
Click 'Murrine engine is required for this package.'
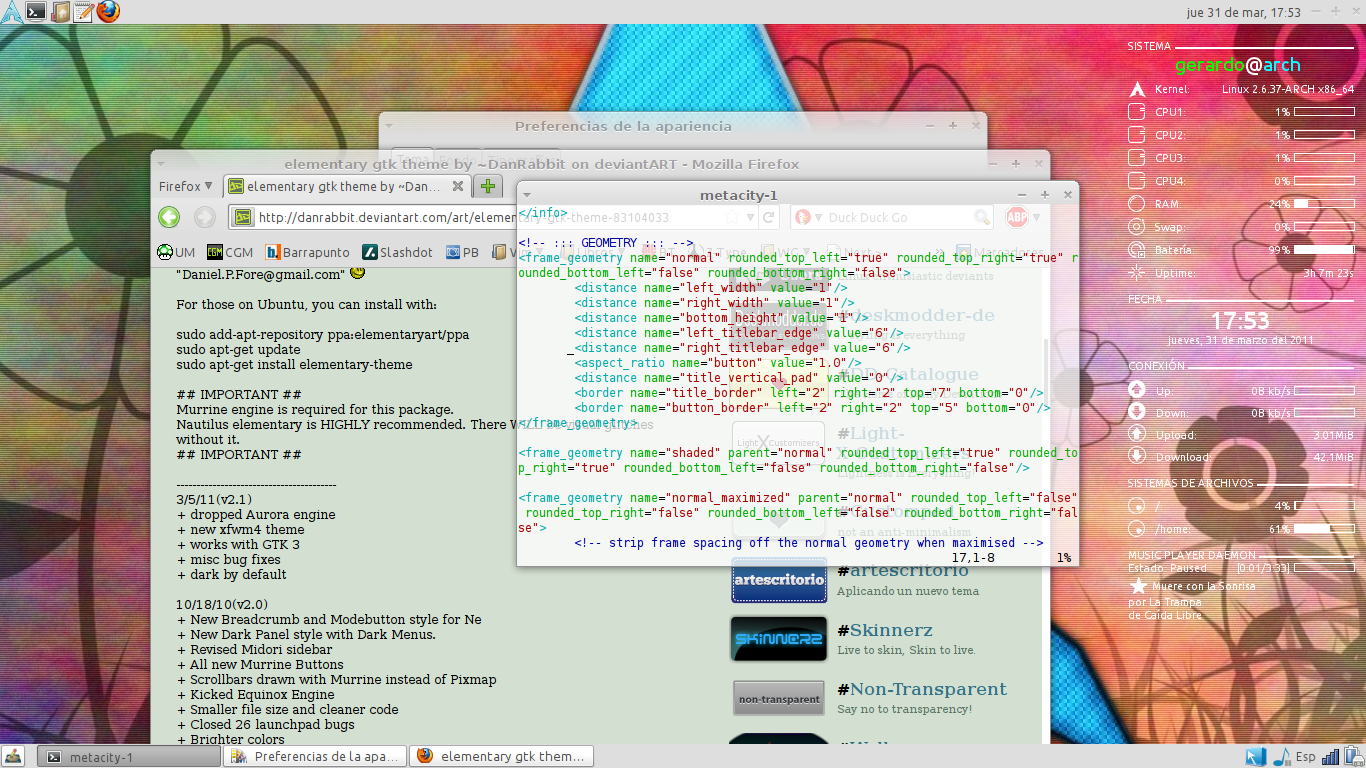pos(315,410)
